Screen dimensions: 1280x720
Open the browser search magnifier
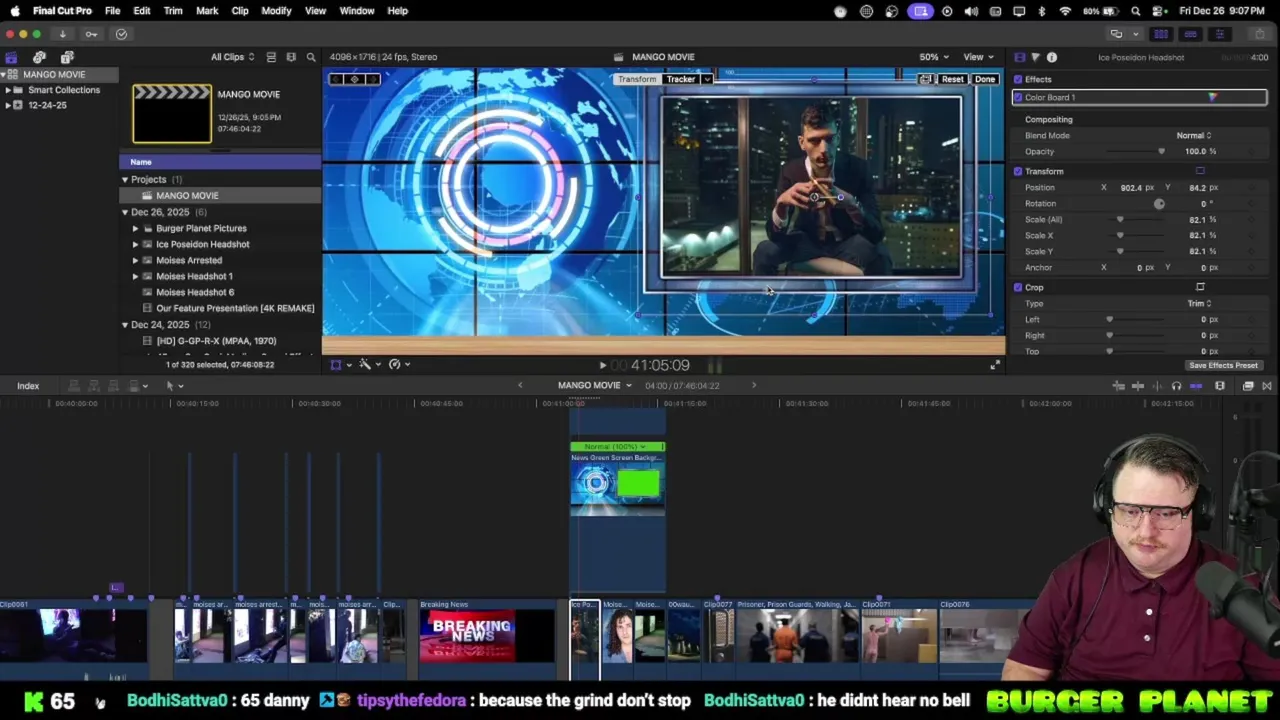click(x=311, y=57)
